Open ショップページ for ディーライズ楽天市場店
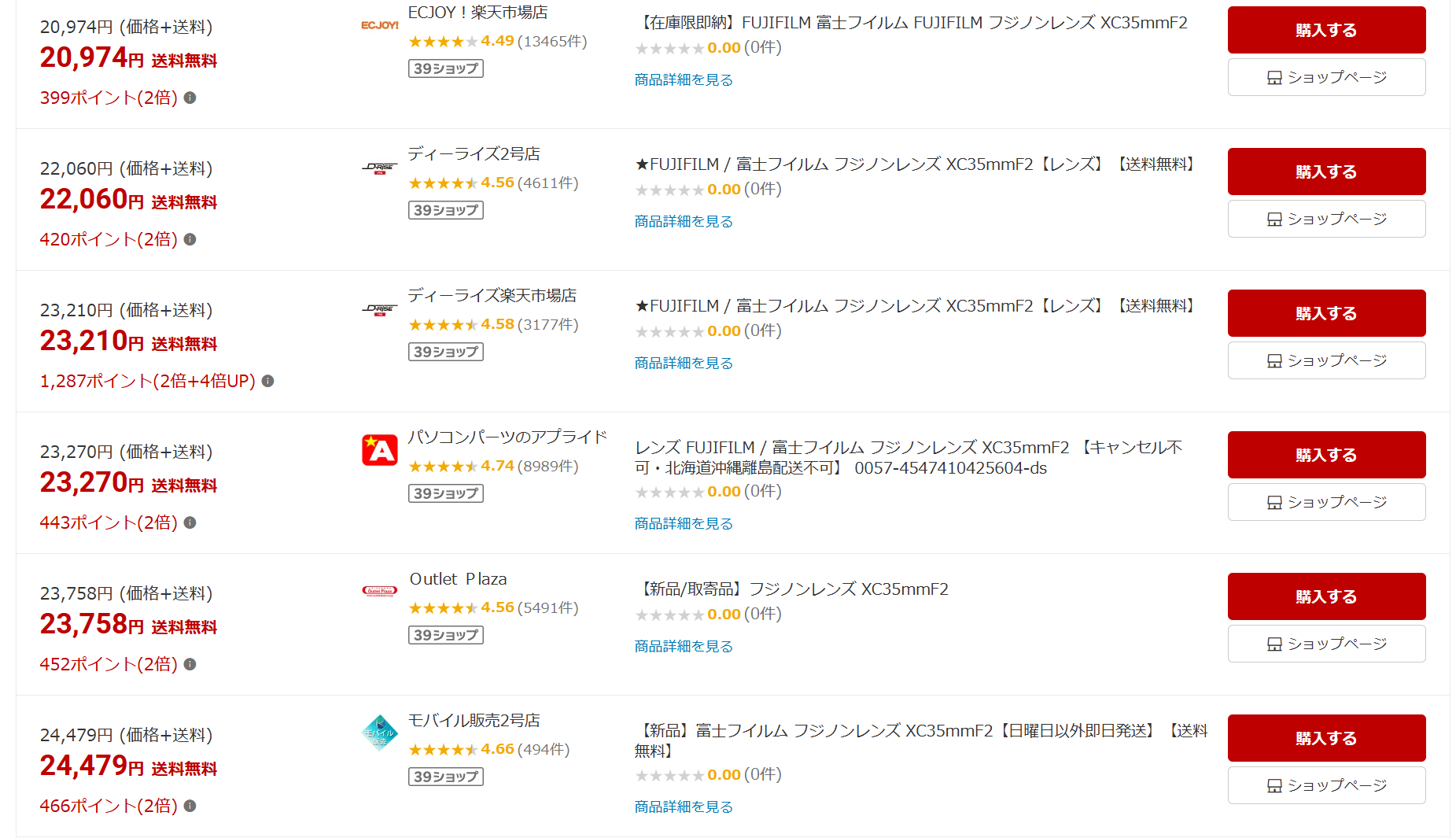The width and height of the screenshot is (1456, 838). coord(1325,360)
